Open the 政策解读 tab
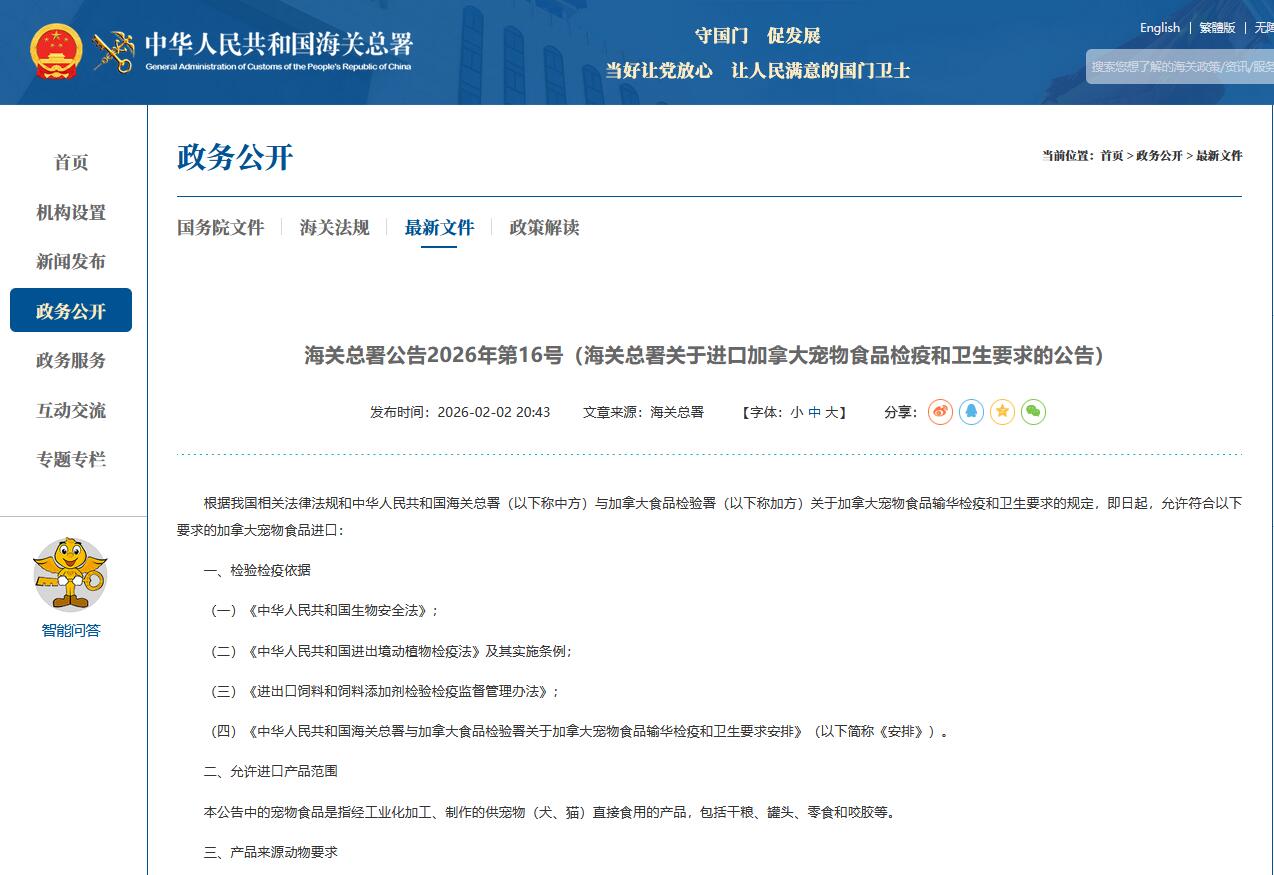Image resolution: width=1274 pixels, height=875 pixels. [x=544, y=227]
